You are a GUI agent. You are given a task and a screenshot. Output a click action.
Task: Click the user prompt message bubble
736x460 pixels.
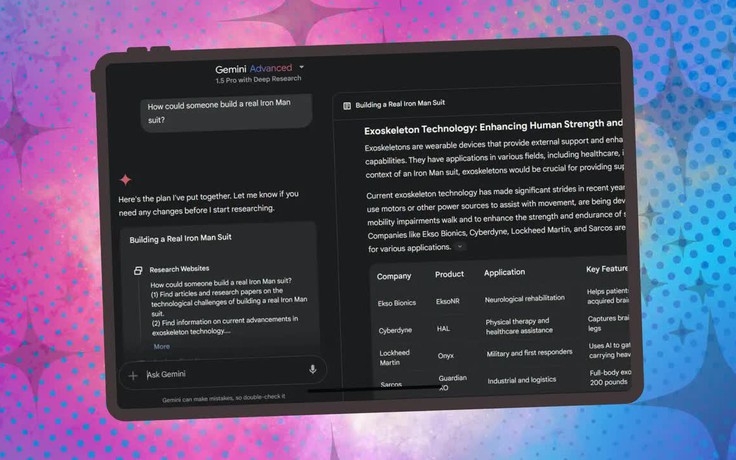coord(225,112)
